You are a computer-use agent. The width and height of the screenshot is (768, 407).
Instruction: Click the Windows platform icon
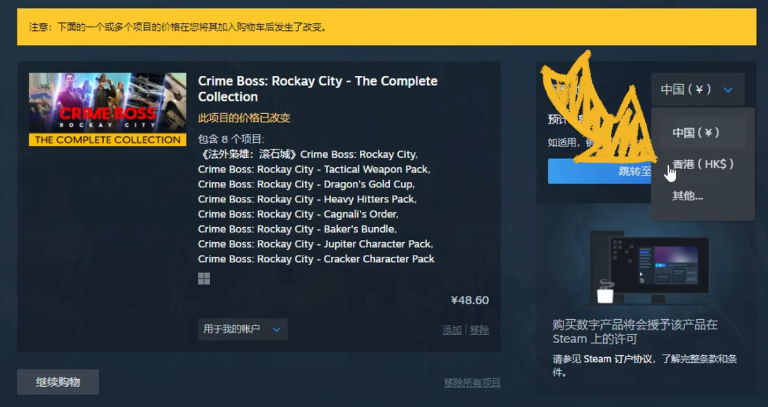[x=204, y=279]
